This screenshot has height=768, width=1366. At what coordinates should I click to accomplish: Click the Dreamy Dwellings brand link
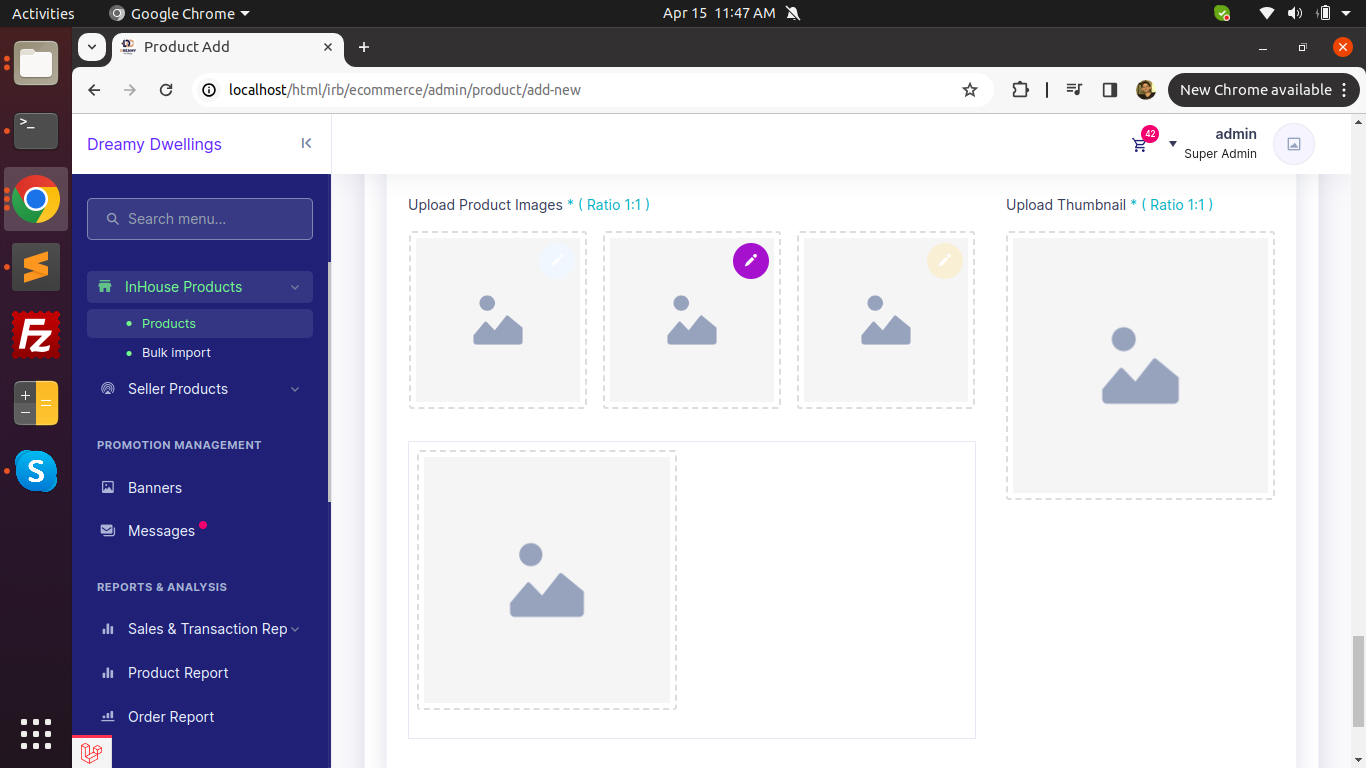pyautogui.click(x=154, y=144)
